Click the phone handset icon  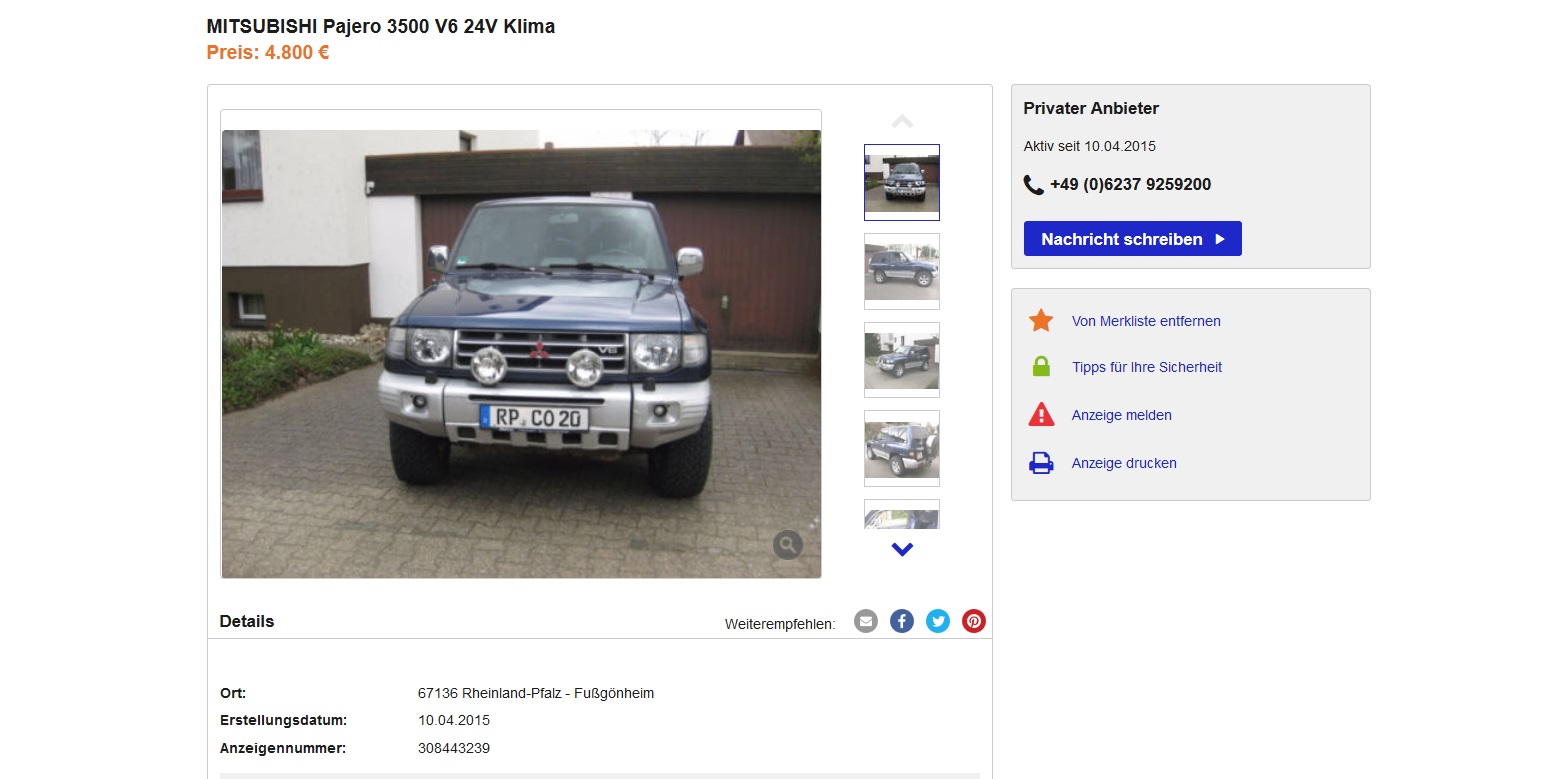(1033, 184)
